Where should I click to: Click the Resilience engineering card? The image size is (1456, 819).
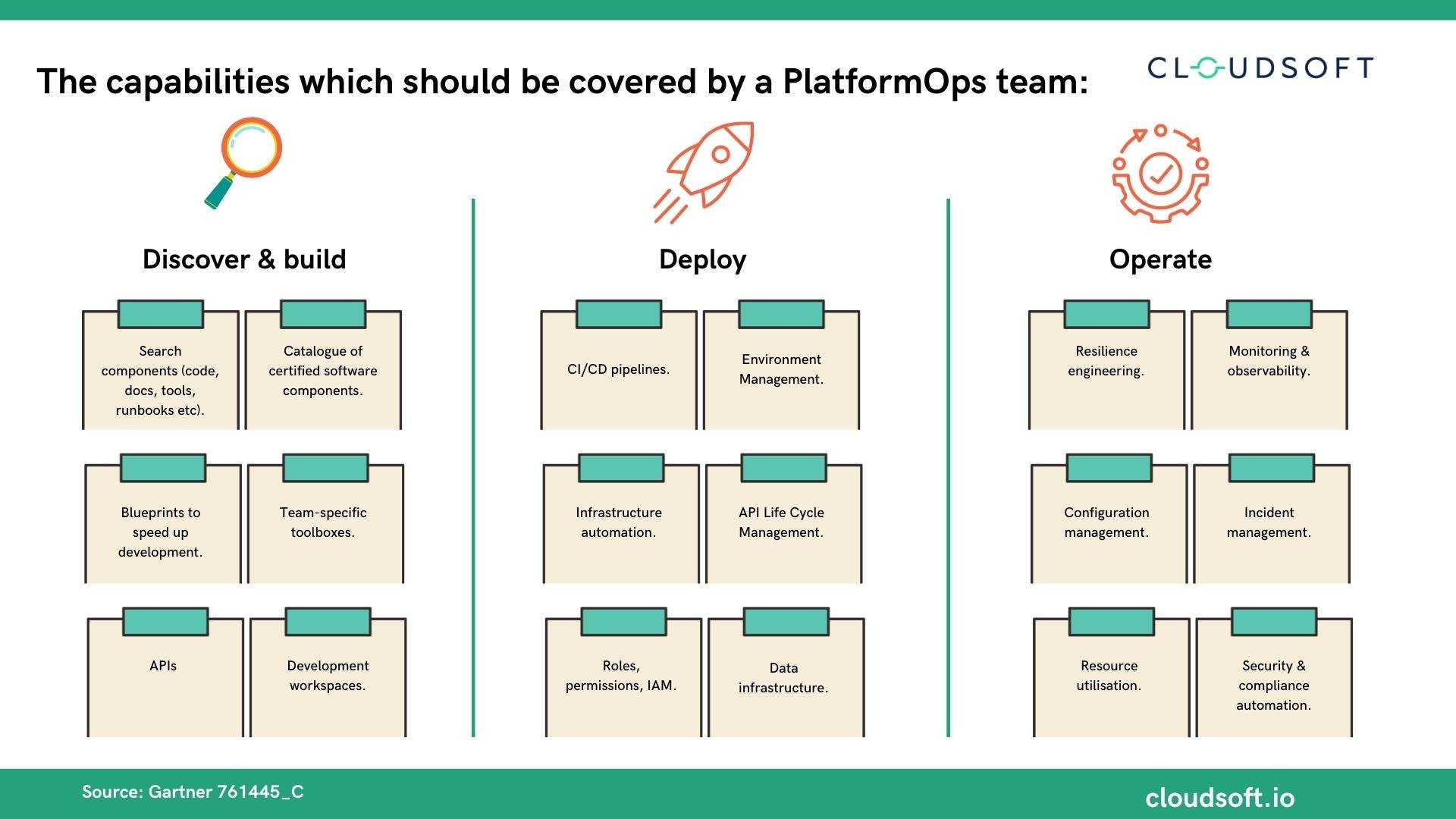pyautogui.click(x=1106, y=365)
